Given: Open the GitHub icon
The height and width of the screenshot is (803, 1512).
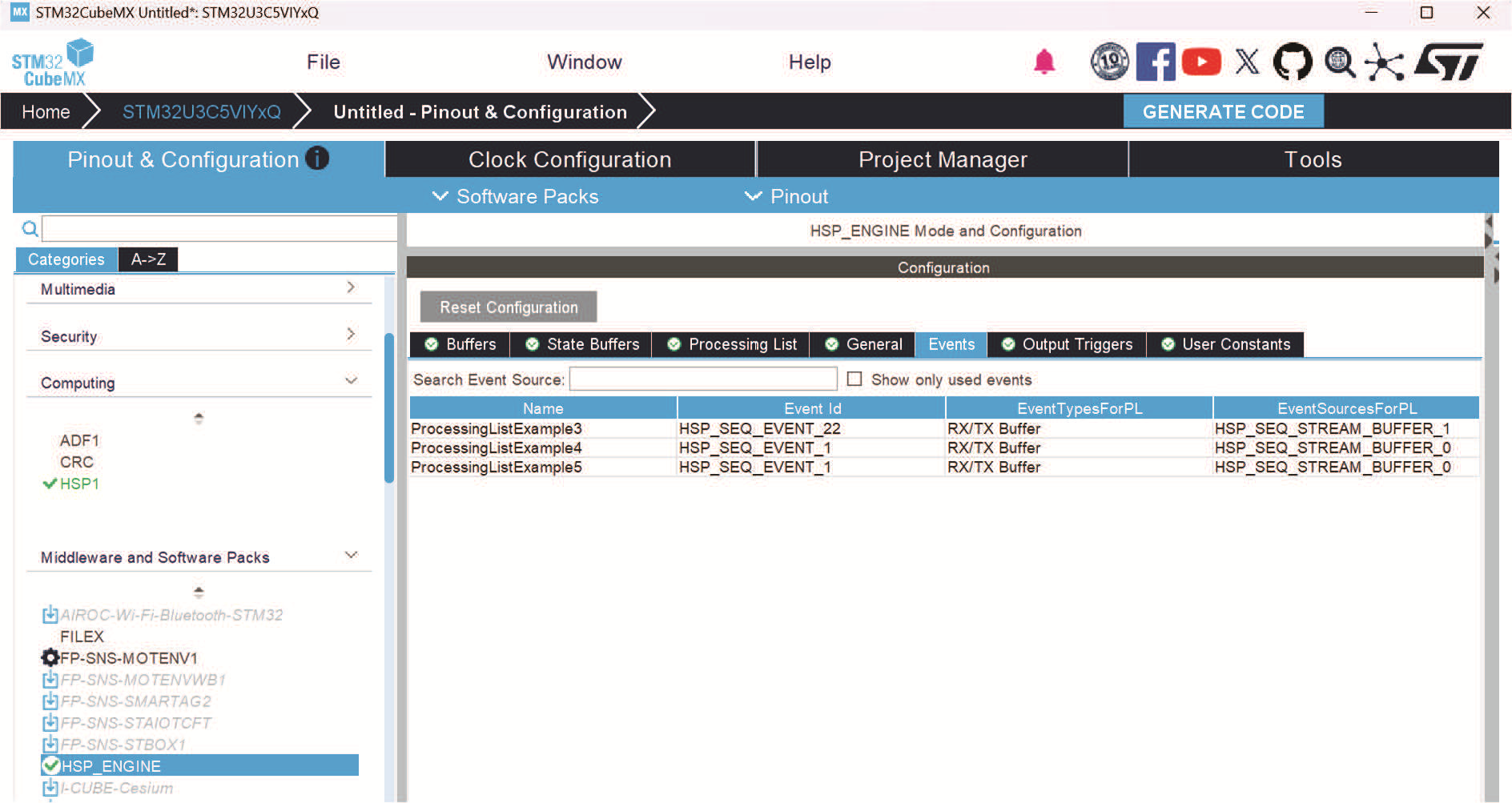Looking at the screenshot, I should tap(1293, 62).
